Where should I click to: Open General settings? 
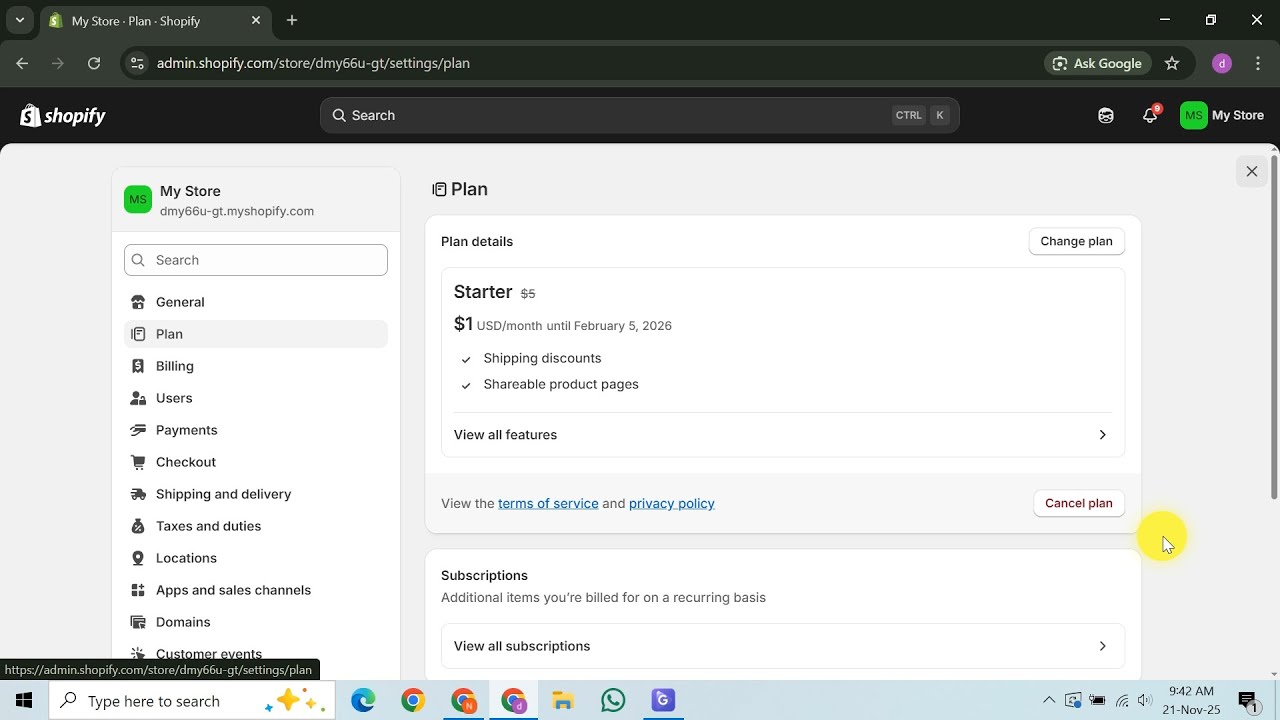pos(256,302)
